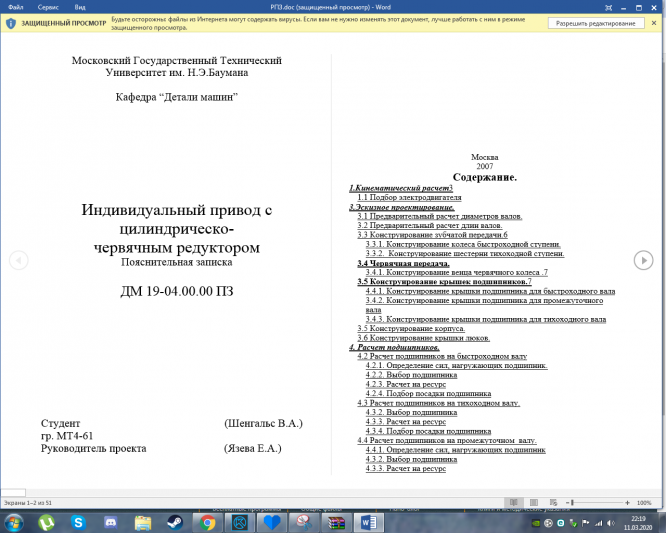Open the blue heart app in taskbar
The width and height of the screenshot is (666, 533).
coord(272,522)
